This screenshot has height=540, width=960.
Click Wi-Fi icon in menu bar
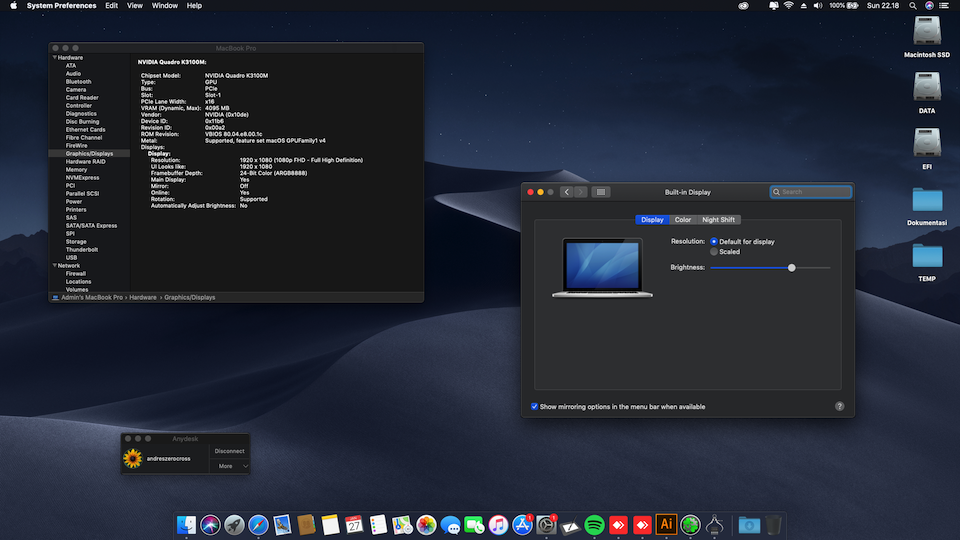coord(789,6)
